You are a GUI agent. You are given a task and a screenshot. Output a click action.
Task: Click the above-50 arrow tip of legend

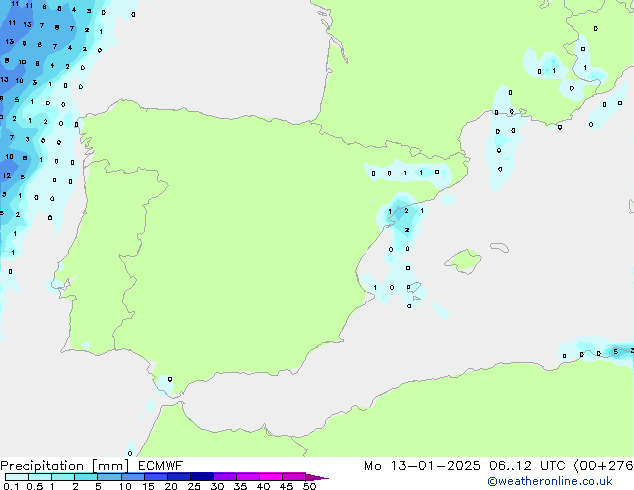(317, 477)
